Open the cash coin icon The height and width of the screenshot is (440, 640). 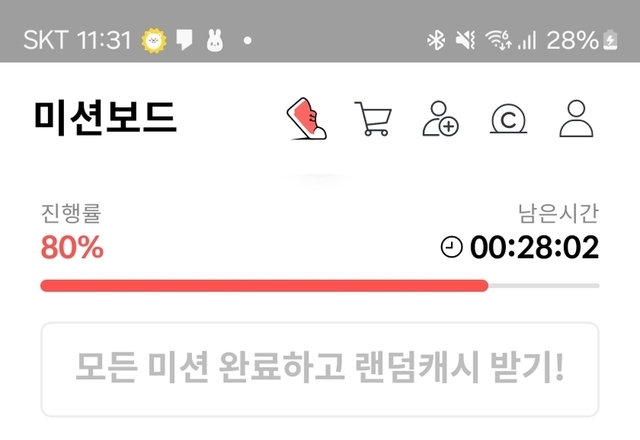[508, 119]
